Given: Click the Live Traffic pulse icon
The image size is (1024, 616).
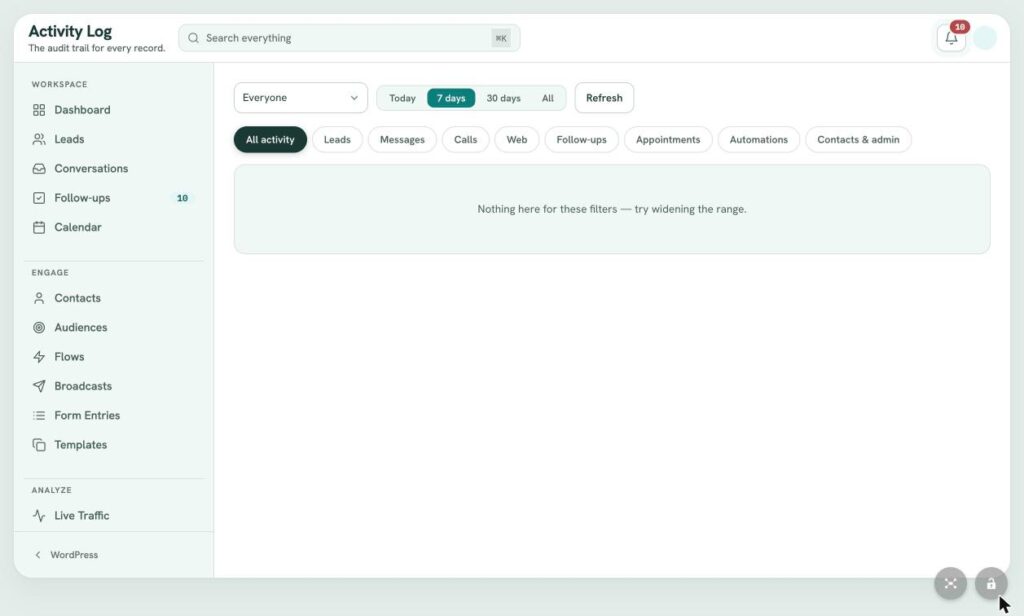Looking at the screenshot, I should (39, 515).
